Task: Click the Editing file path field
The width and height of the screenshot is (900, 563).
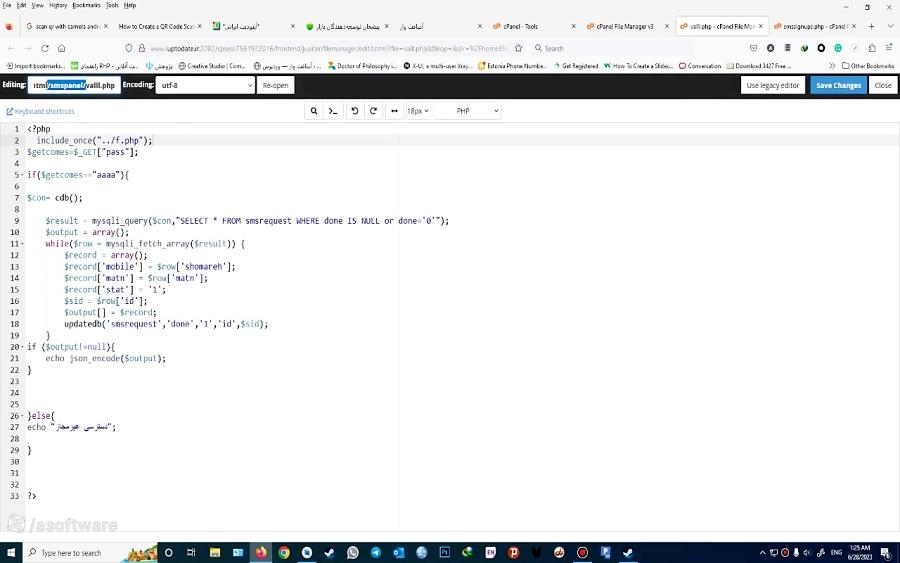Action: pos(74,85)
